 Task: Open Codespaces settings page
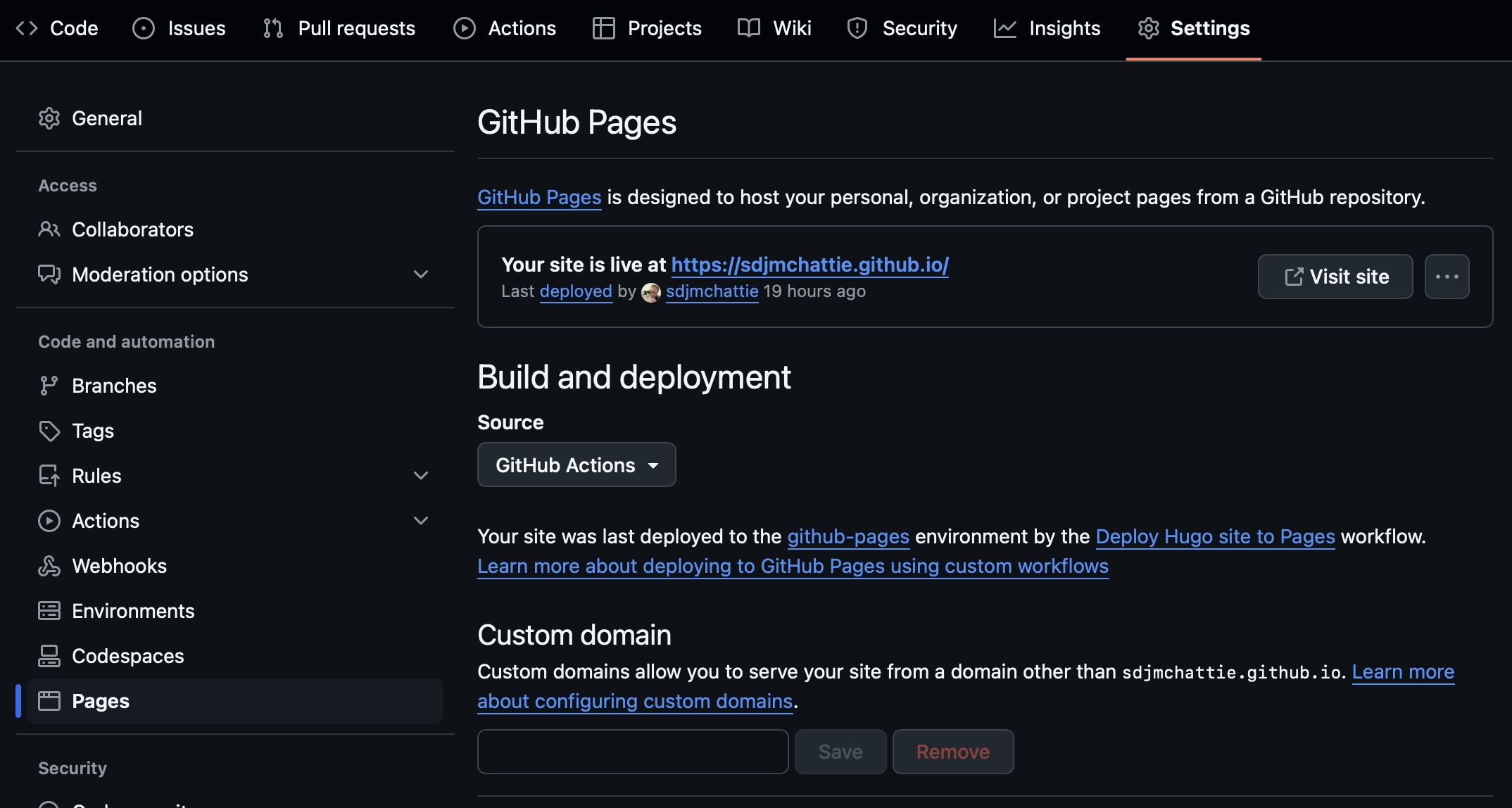point(235,656)
